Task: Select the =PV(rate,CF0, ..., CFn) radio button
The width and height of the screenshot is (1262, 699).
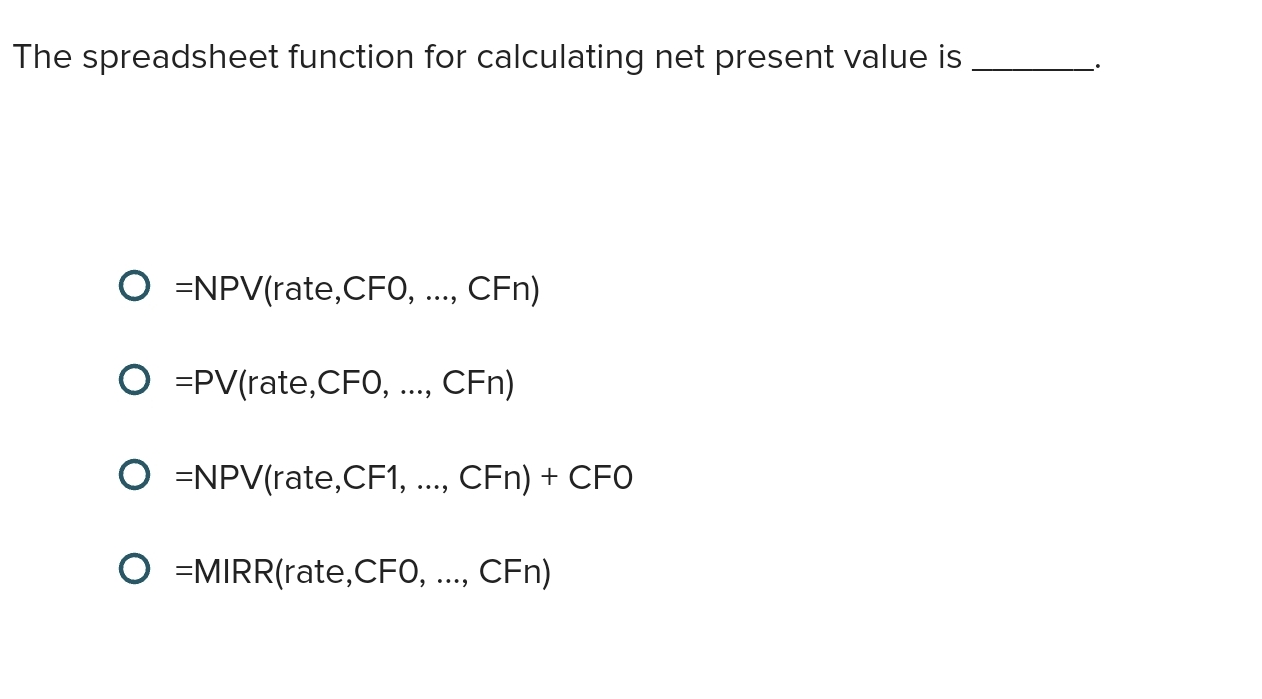Action: (135, 379)
